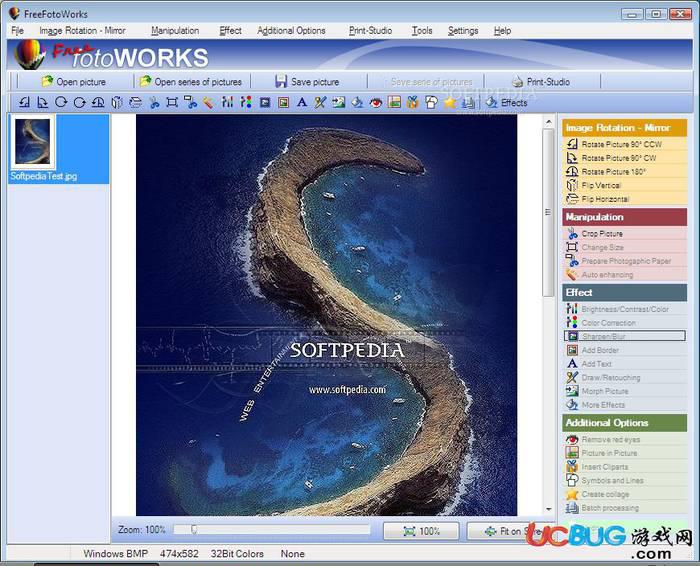This screenshot has height=566, width=700.
Task: Click the Add Text 'A' toolbar icon
Action: click(x=302, y=103)
